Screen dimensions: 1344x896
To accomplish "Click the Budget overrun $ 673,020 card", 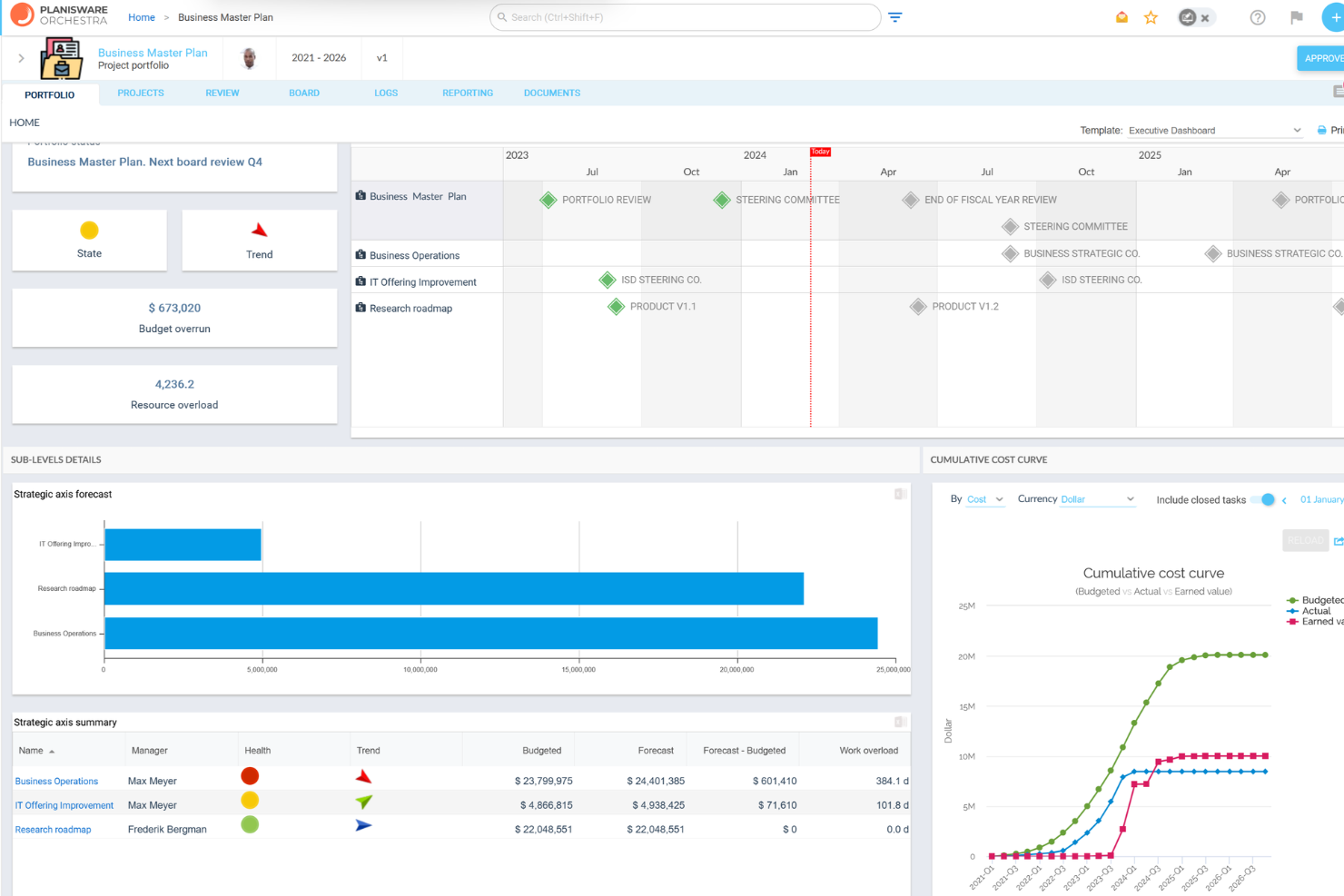I will (x=174, y=318).
